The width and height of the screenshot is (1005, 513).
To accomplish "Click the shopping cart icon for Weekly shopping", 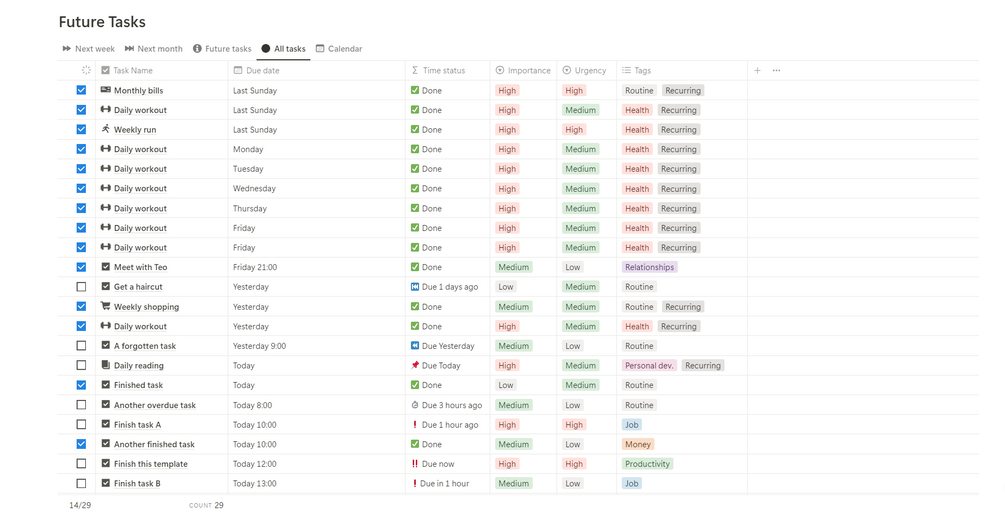I will tap(106, 306).
